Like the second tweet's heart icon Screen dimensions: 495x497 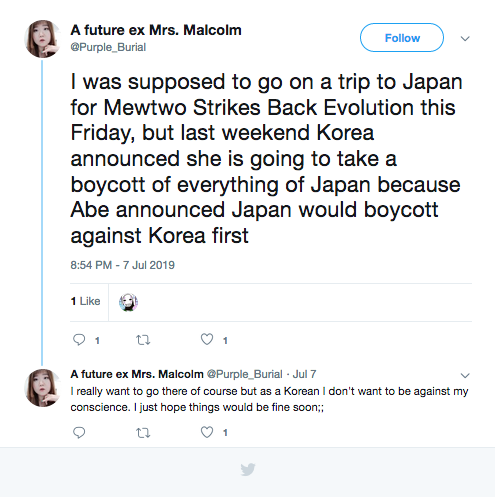pyautogui.click(x=207, y=432)
